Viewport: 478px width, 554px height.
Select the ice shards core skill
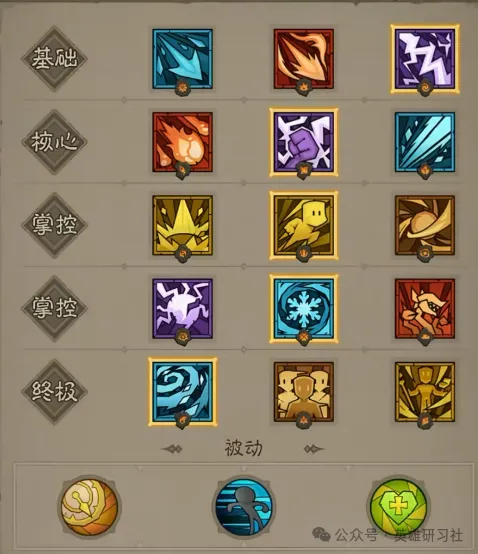coord(425,142)
